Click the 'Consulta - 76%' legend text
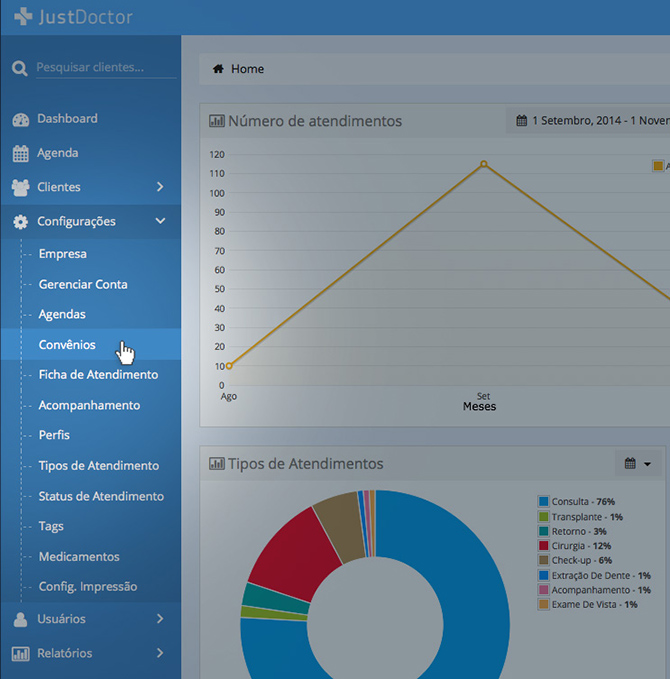 pos(583,501)
